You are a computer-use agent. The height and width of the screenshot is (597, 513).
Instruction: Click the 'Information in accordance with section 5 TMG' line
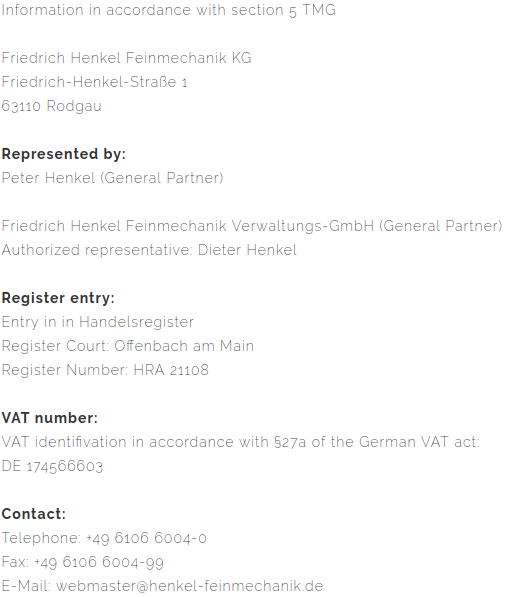[x=169, y=10]
